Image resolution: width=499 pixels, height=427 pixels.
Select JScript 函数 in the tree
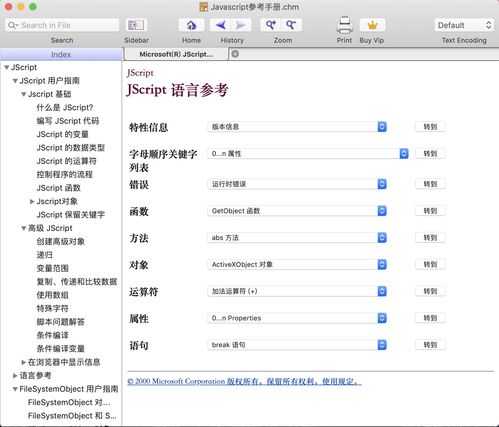[58, 188]
